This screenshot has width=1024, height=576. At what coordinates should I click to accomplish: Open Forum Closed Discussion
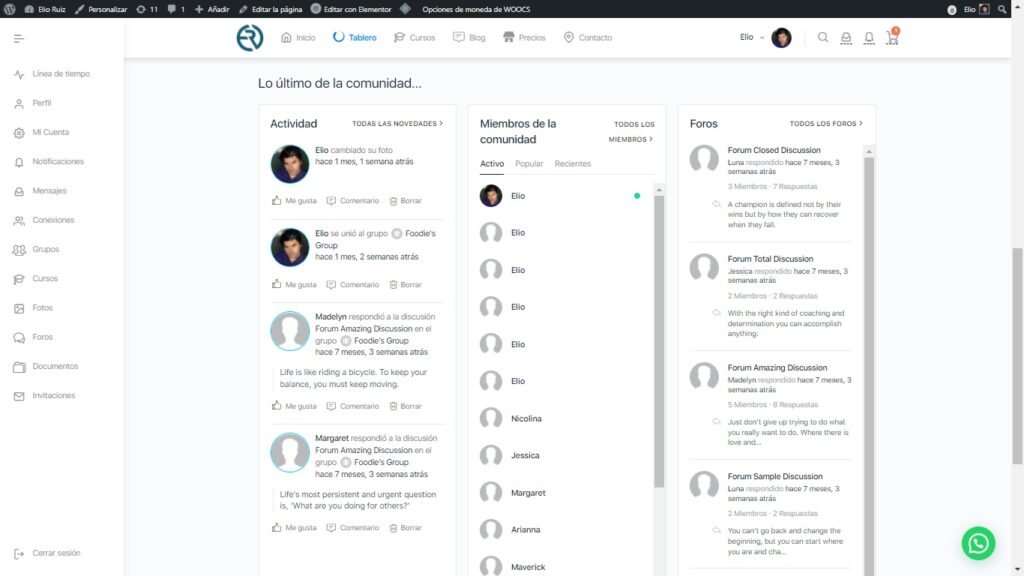tap(774, 150)
